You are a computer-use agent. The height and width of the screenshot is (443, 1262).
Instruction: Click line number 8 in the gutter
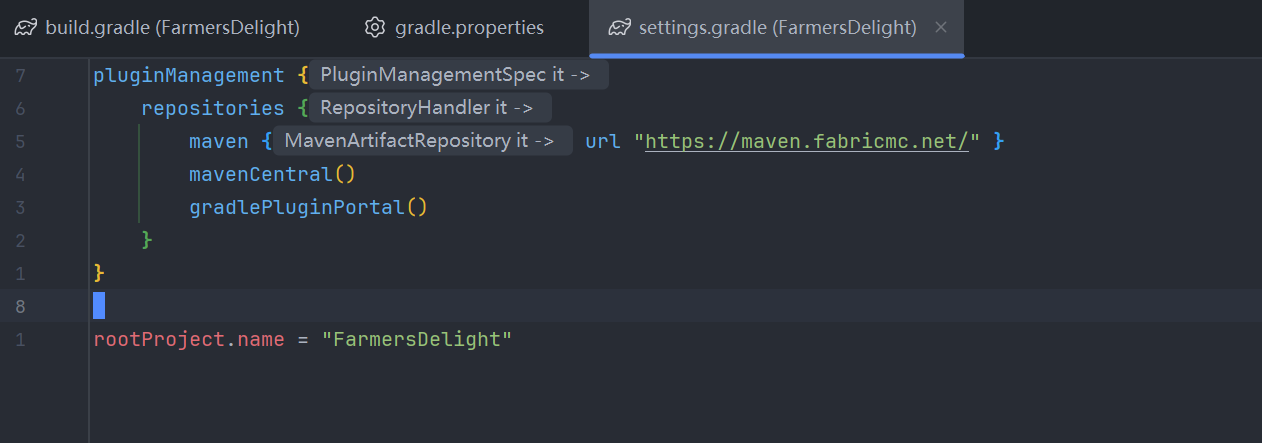tap(21, 306)
